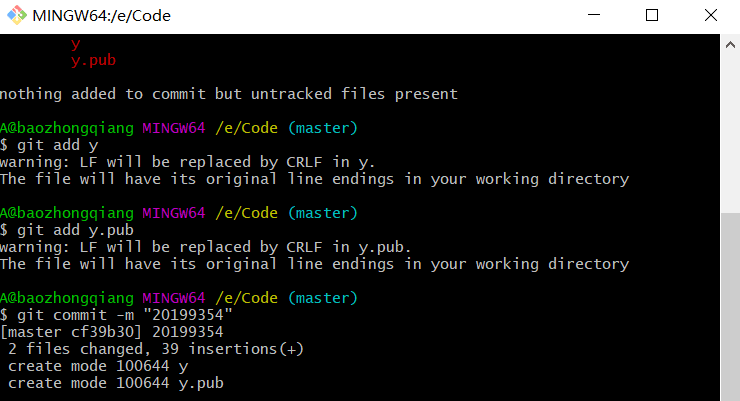
Task: Maximize the Git Bash window
Action: tap(652, 16)
